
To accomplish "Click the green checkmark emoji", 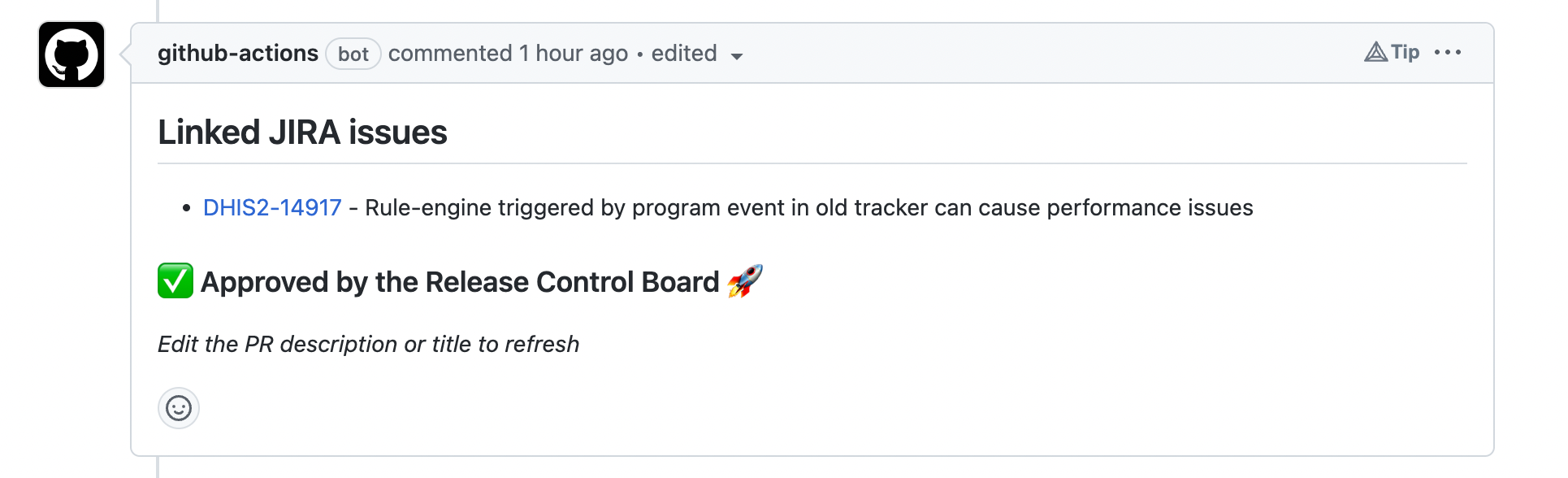I will 175,282.
